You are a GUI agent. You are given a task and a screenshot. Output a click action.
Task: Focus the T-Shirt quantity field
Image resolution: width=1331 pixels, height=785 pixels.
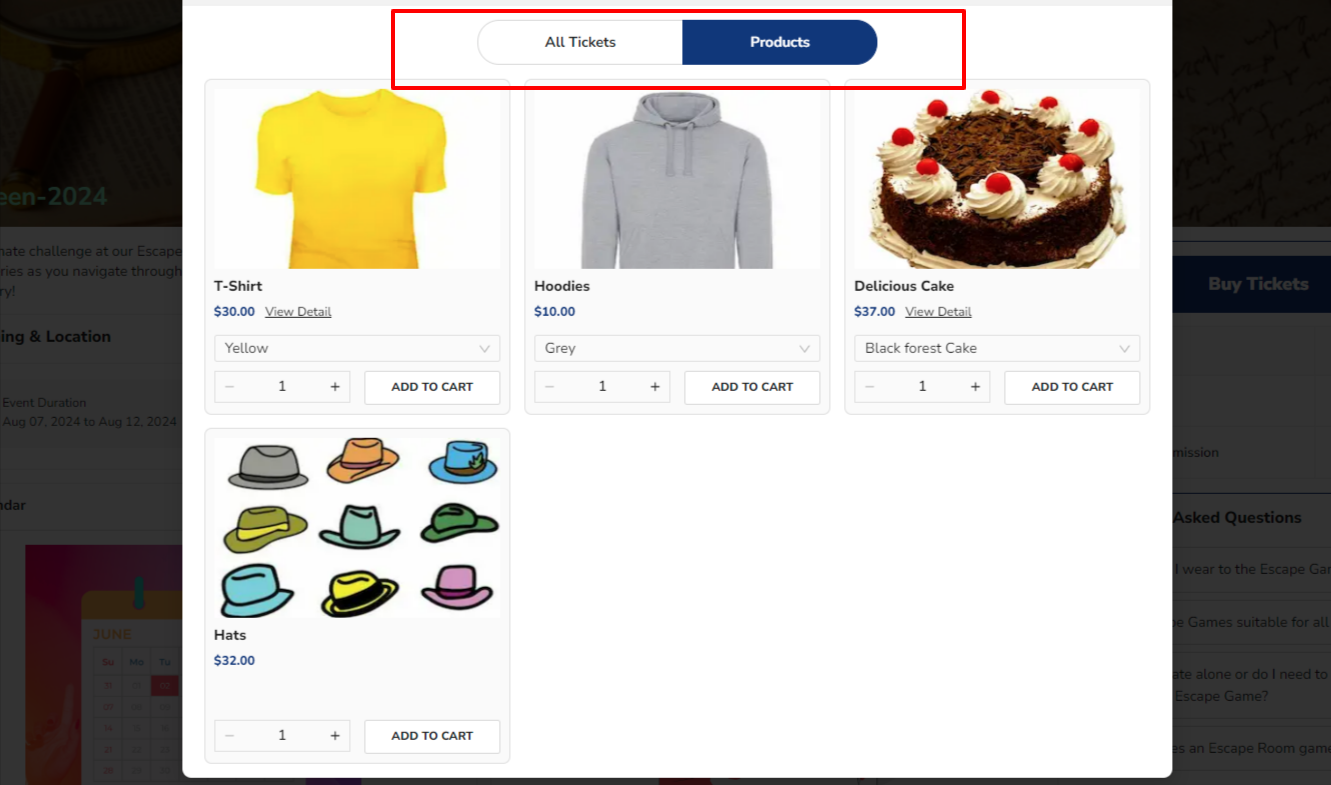point(282,387)
